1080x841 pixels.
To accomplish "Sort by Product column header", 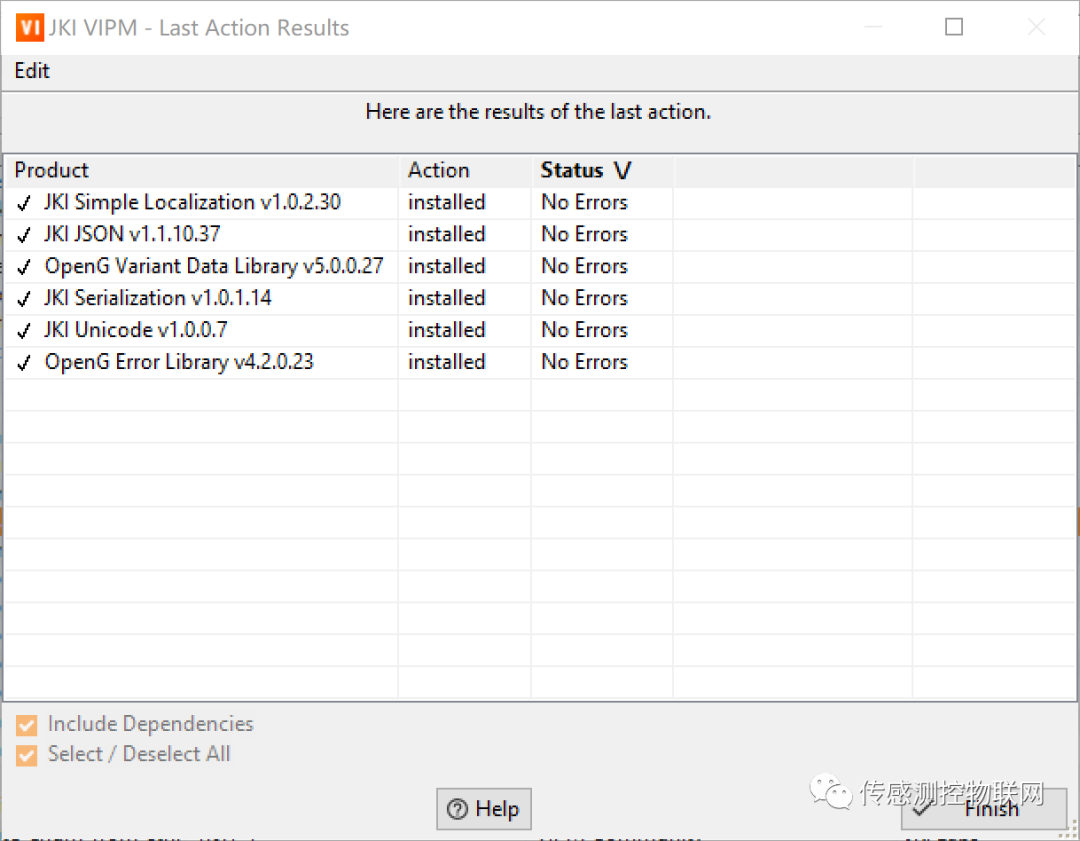I will click(202, 170).
